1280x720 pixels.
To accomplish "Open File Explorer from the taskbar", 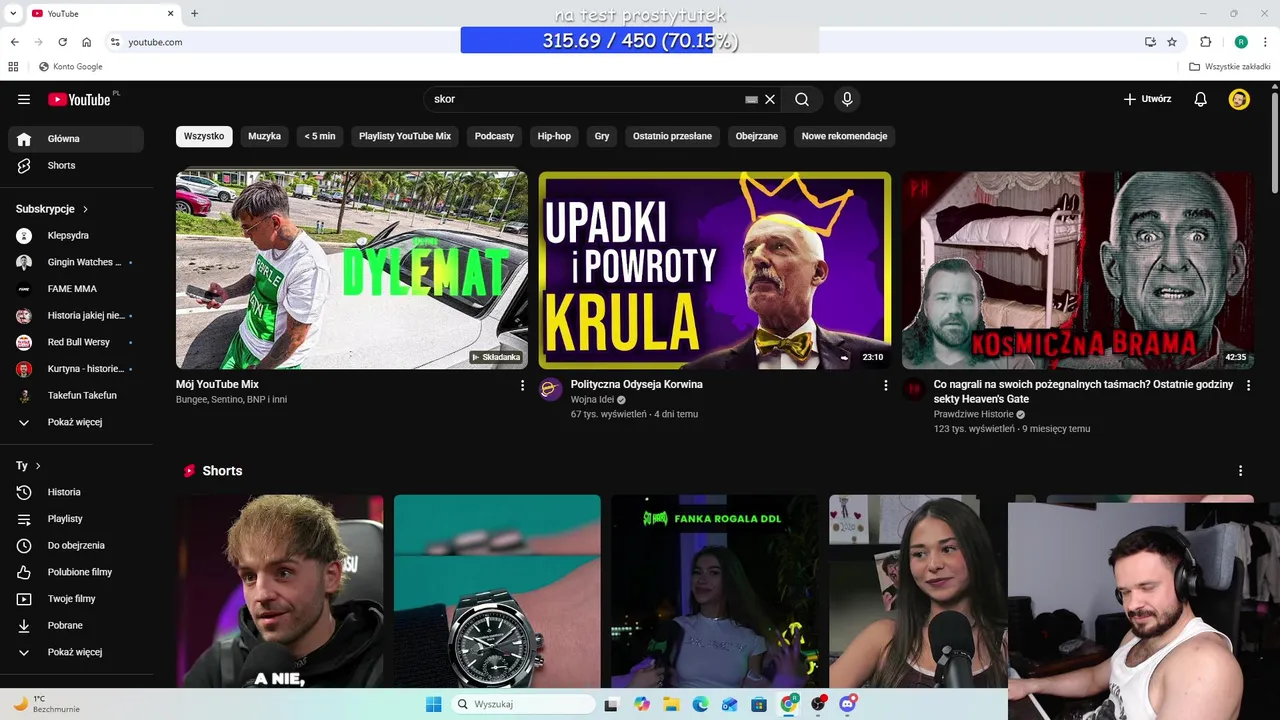I will (671, 704).
